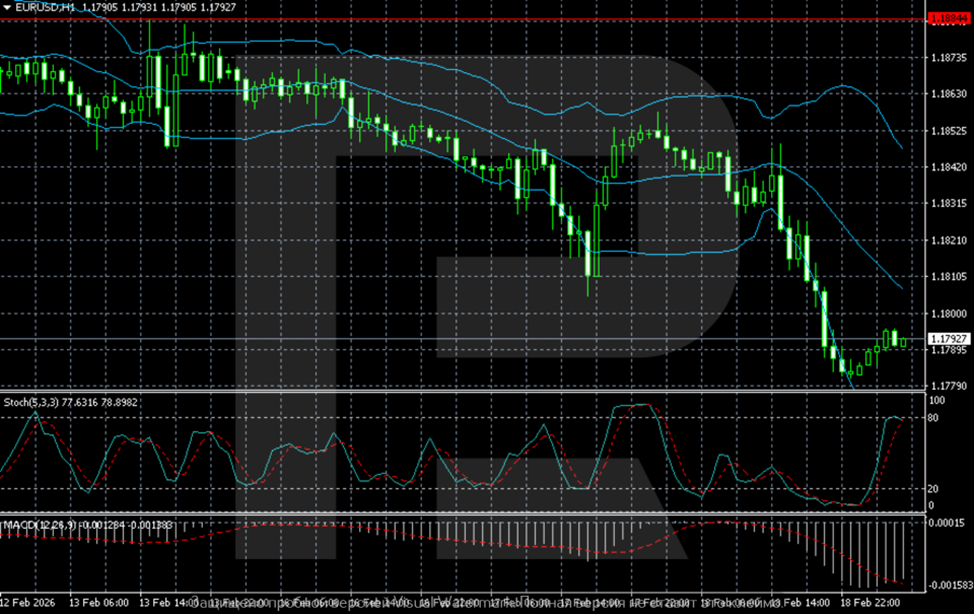The image size is (974, 614).
Task: Select the Stoch(5,3,3) indicator label
Action: pos(31,402)
